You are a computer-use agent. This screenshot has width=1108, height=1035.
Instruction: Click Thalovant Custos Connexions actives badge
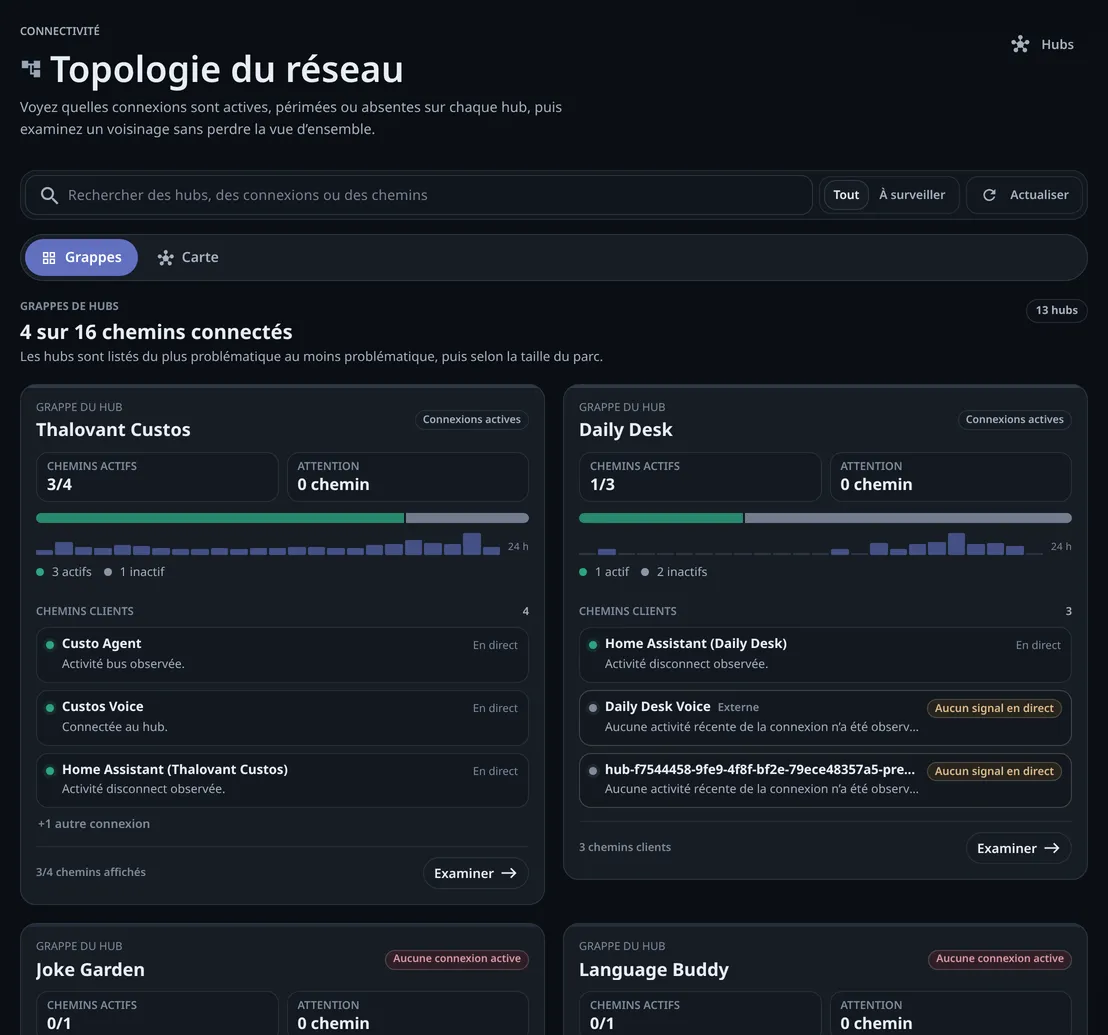[471, 420]
